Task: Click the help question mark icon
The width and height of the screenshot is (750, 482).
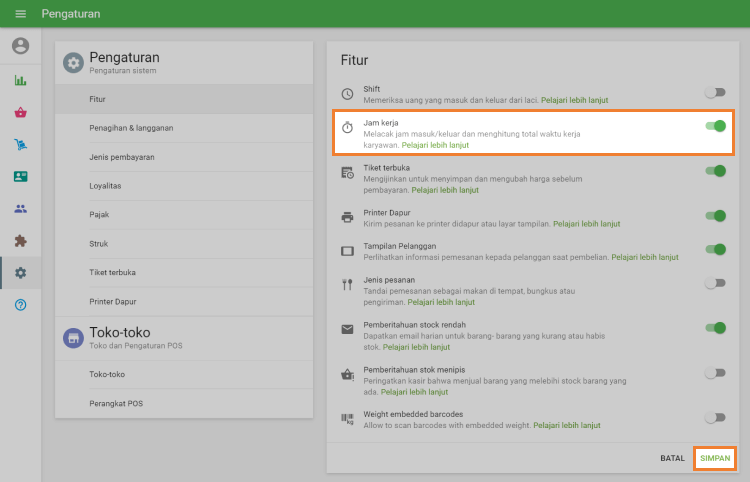Action: (20, 304)
